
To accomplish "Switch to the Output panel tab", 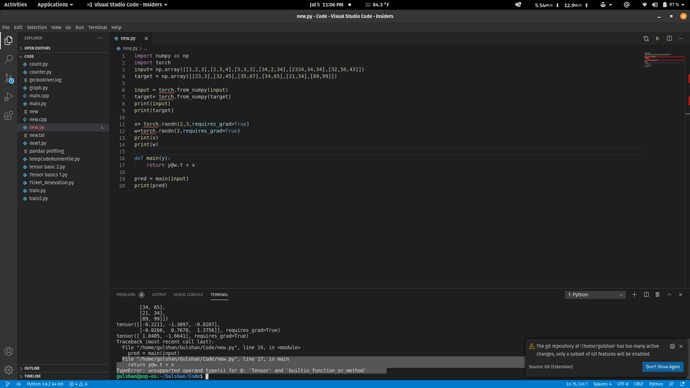I will [x=159, y=295].
